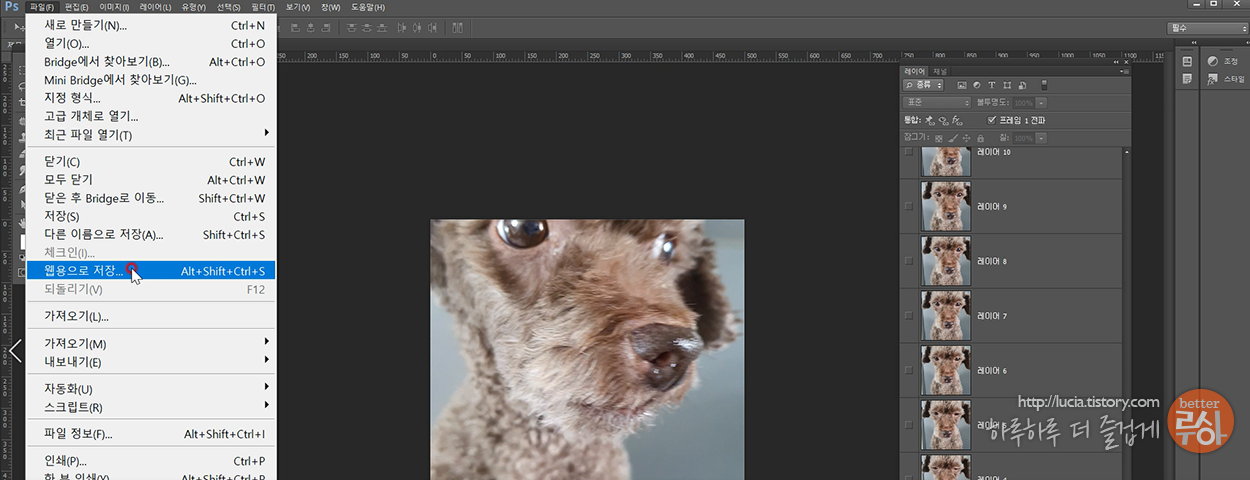Lock transparent pixels in layers panel

tap(939, 138)
